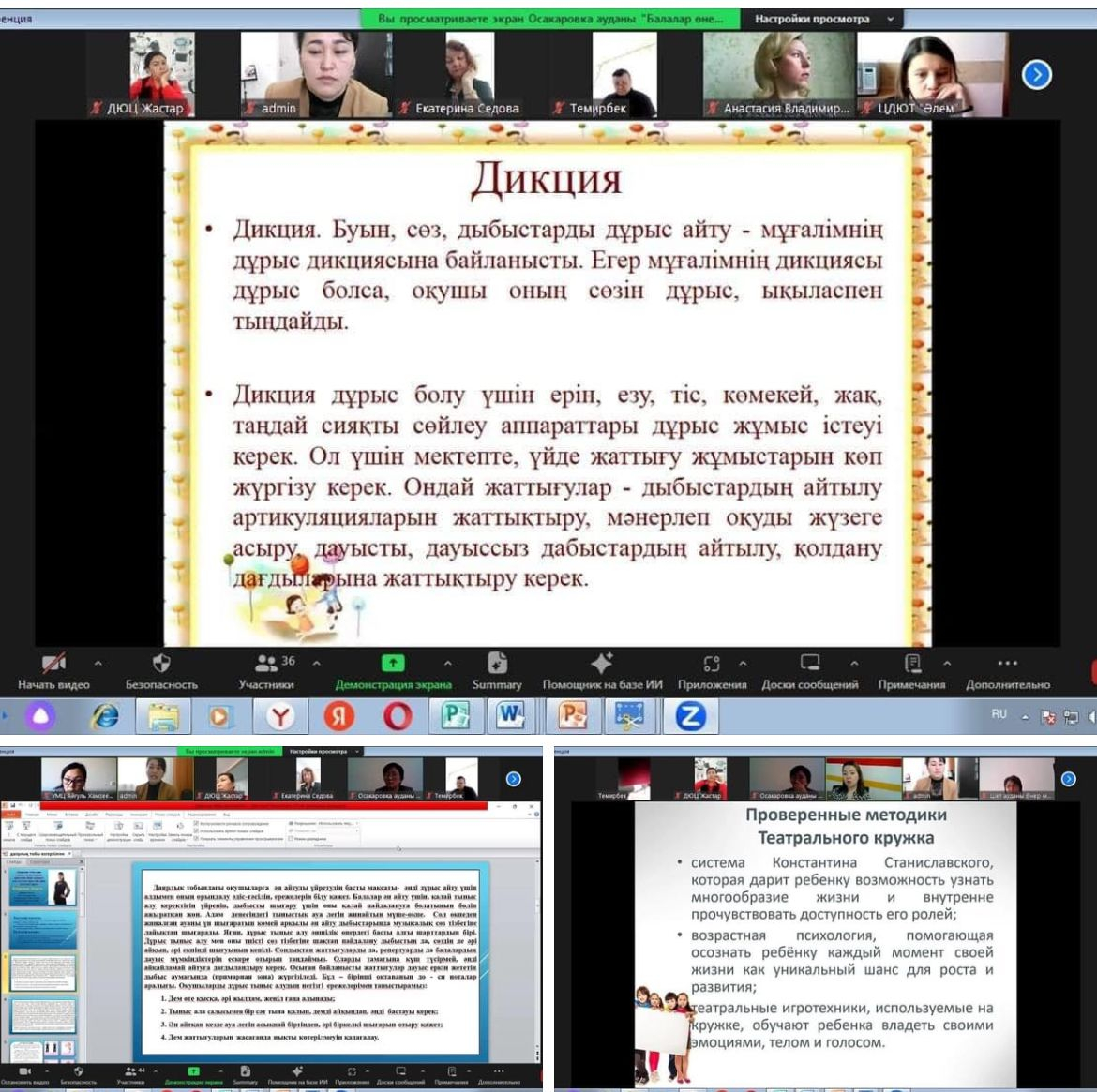The width and height of the screenshot is (1097, 1092).
Task: Open the Настройки просмотра menu
Action: coord(814,18)
